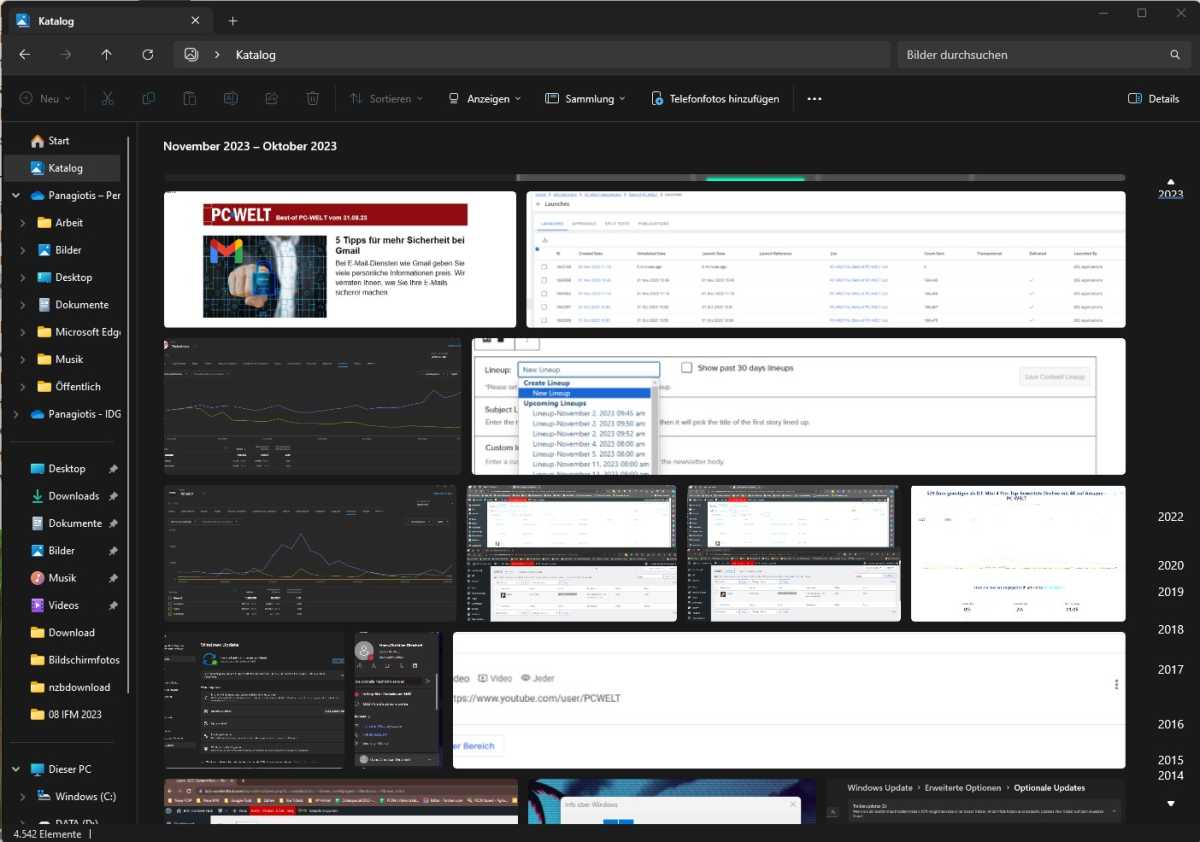Open the Anzeigen dropdown menu
The width and height of the screenshot is (1200, 842).
tap(485, 99)
